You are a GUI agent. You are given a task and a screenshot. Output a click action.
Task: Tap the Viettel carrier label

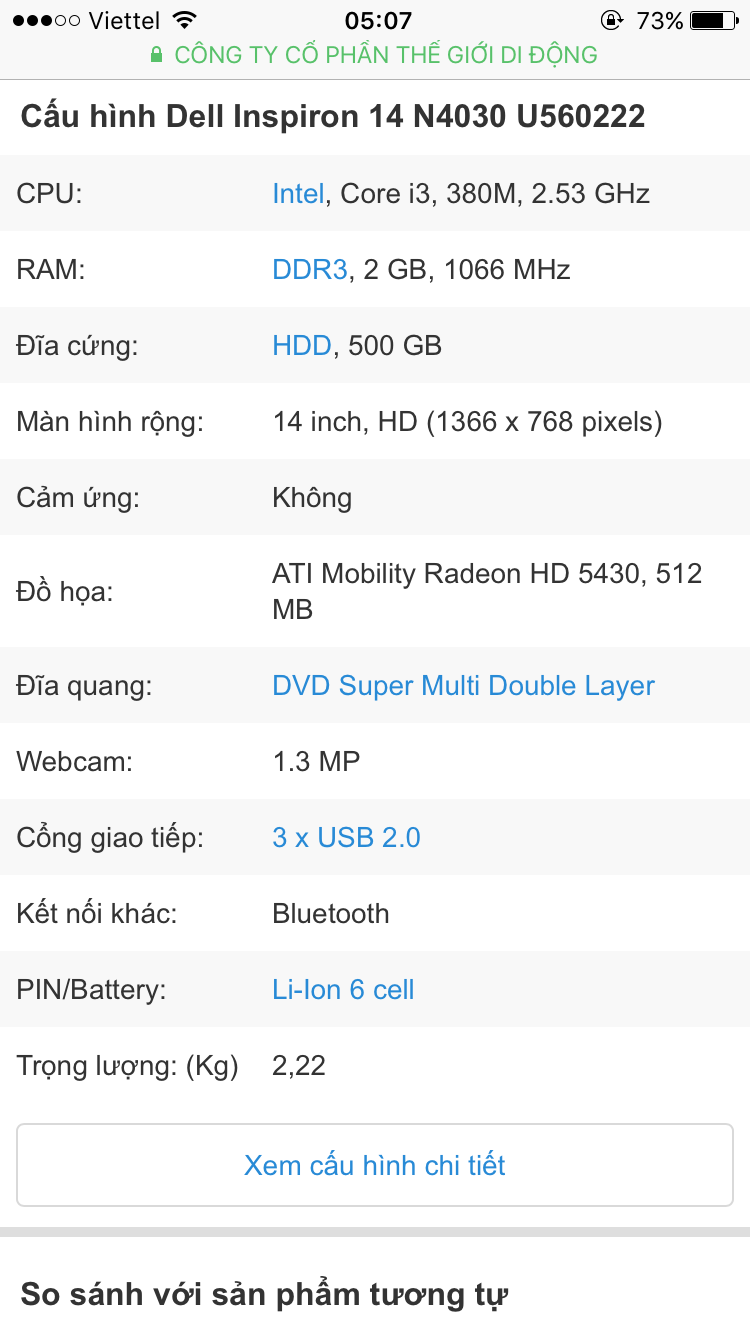(x=124, y=20)
